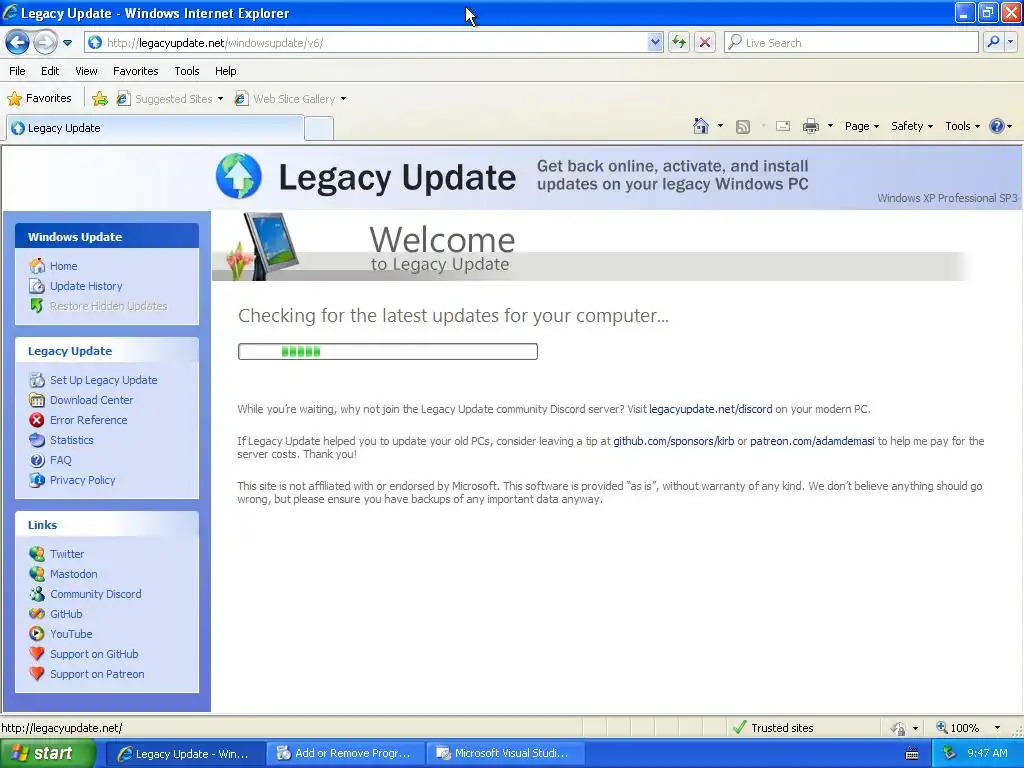The image size is (1024, 768).
Task: Click the FAQ question mark icon
Action: pyautogui.click(x=37, y=460)
